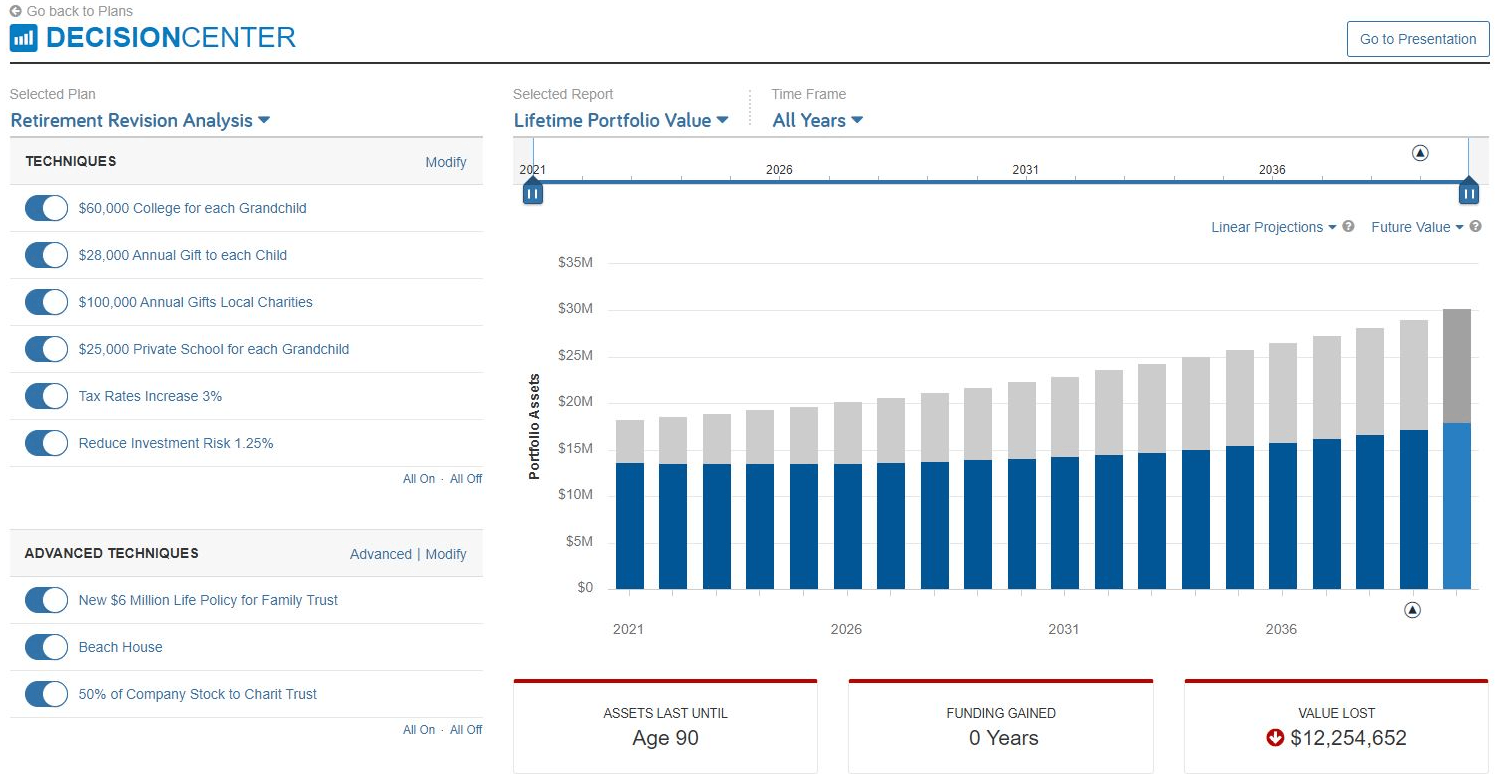Click the red down-arrow icon in Value Lost
The height and width of the screenshot is (784, 1500).
(1275, 738)
